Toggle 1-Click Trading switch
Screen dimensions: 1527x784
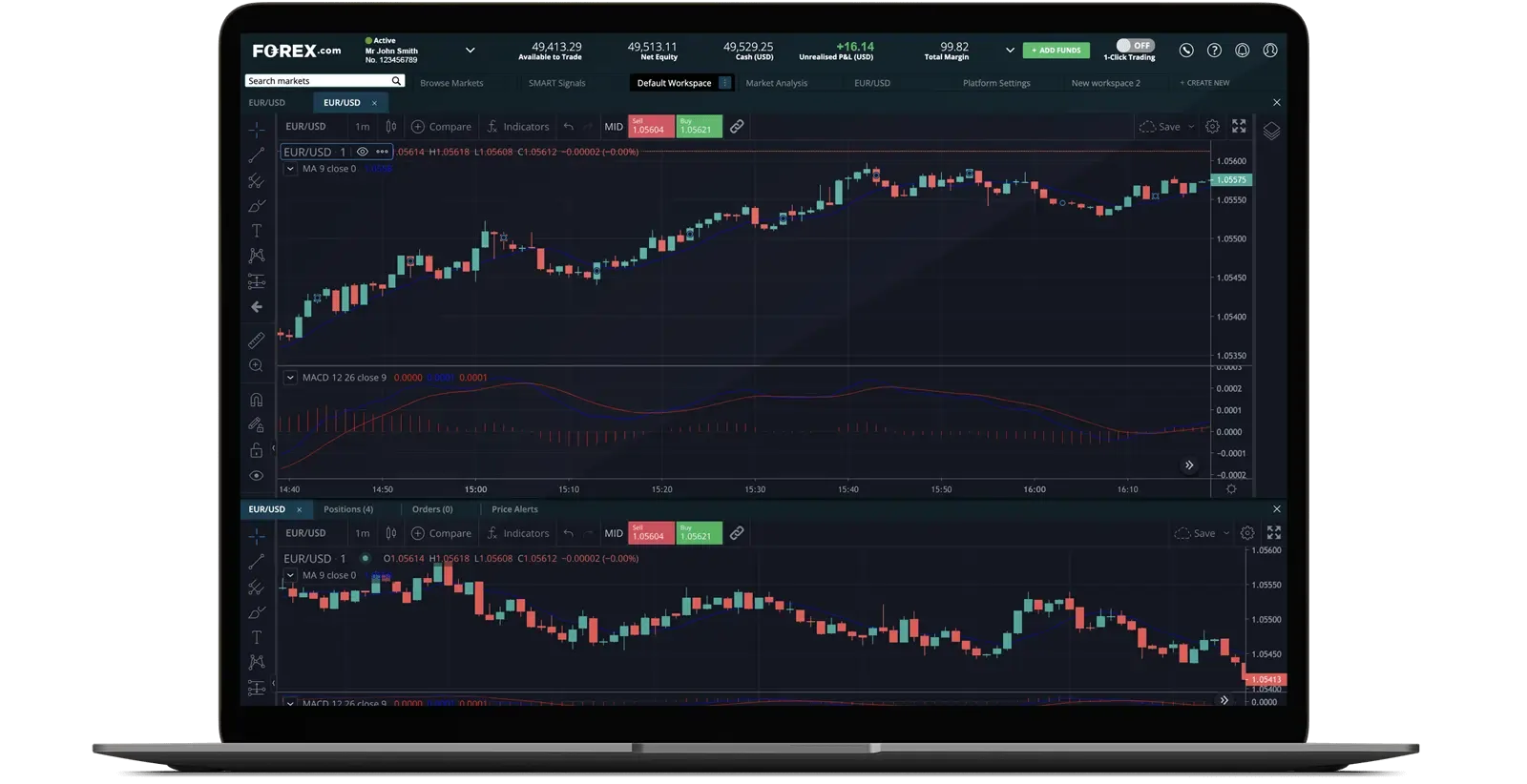pyautogui.click(x=1135, y=45)
